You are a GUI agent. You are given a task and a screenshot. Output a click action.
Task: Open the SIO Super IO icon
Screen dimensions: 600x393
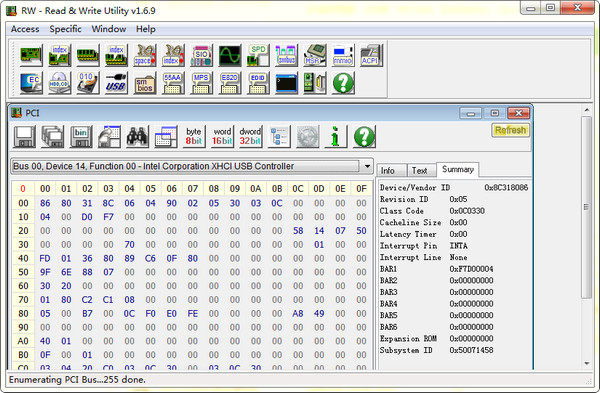(x=201, y=55)
